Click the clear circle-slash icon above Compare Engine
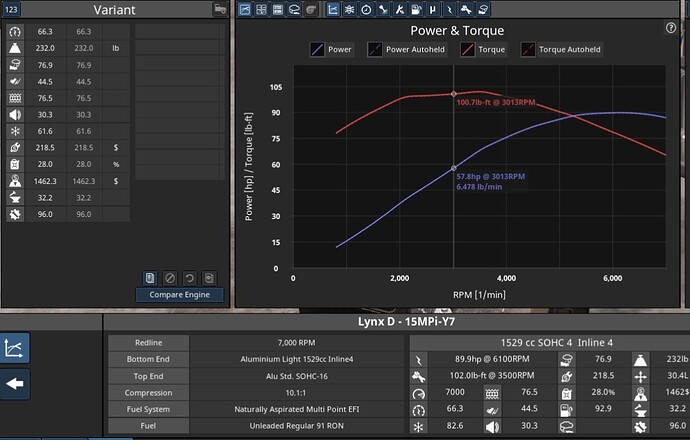The image size is (690, 440). [x=170, y=278]
